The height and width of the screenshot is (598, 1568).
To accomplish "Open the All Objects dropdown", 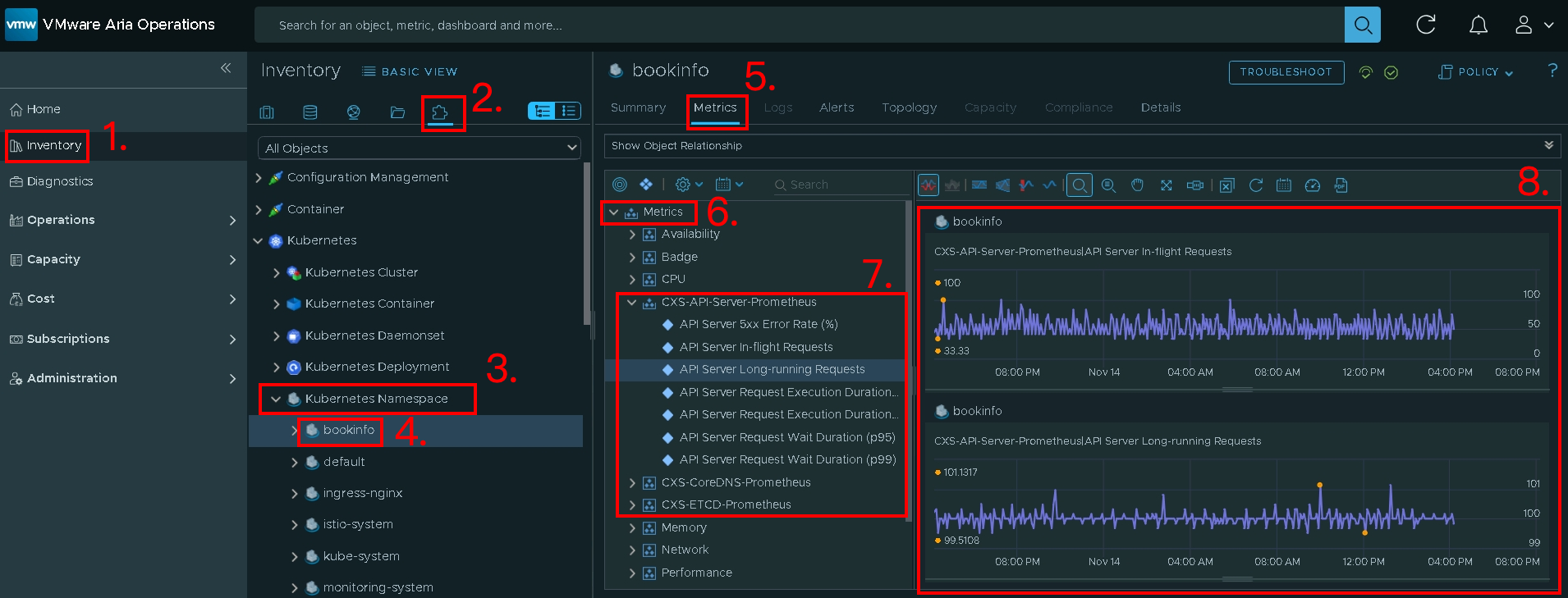I will [420, 148].
